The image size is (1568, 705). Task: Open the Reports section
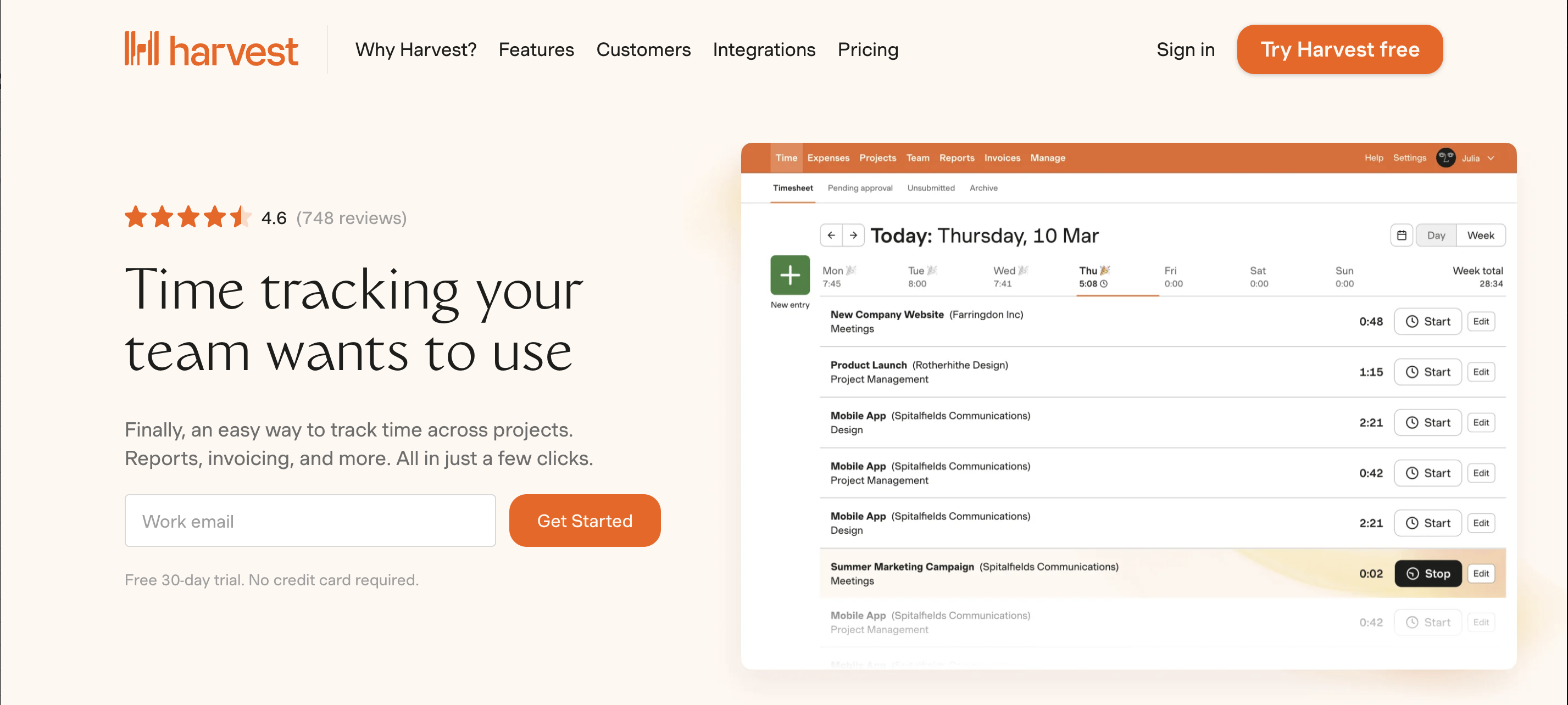(x=956, y=158)
